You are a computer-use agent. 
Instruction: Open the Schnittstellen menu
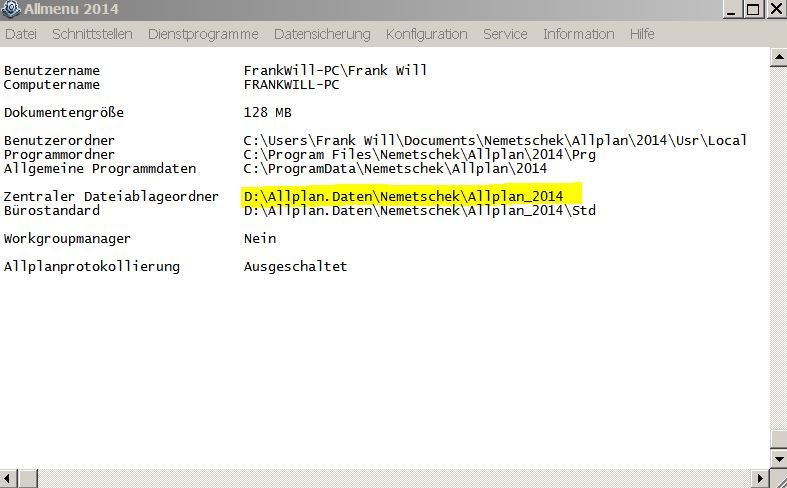click(x=92, y=34)
